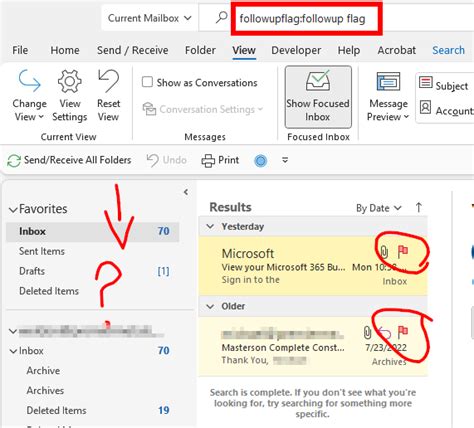The image size is (474, 428).
Task: Arrange messages by Account
Action: coord(446,109)
